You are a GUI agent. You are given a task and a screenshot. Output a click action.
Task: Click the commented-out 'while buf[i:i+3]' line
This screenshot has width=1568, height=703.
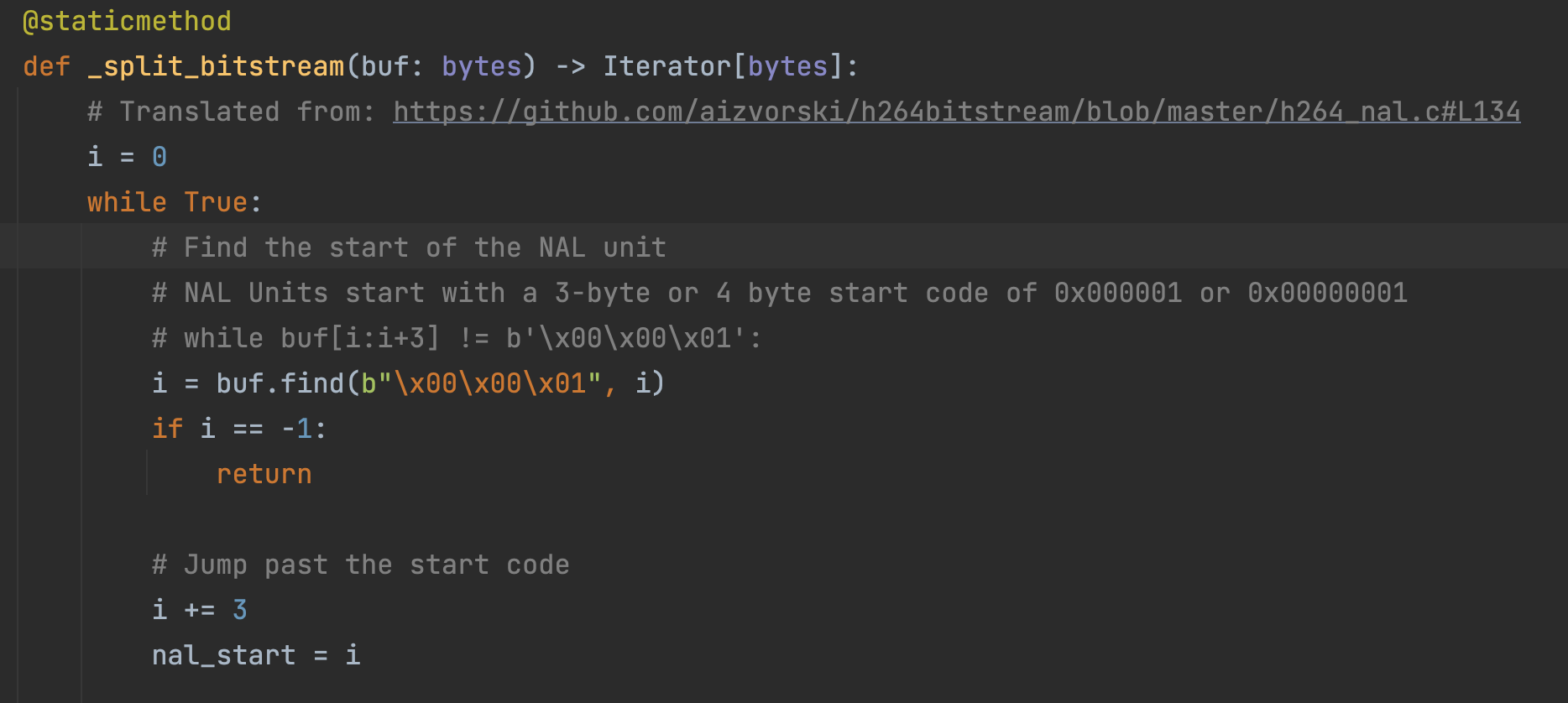tap(457, 338)
